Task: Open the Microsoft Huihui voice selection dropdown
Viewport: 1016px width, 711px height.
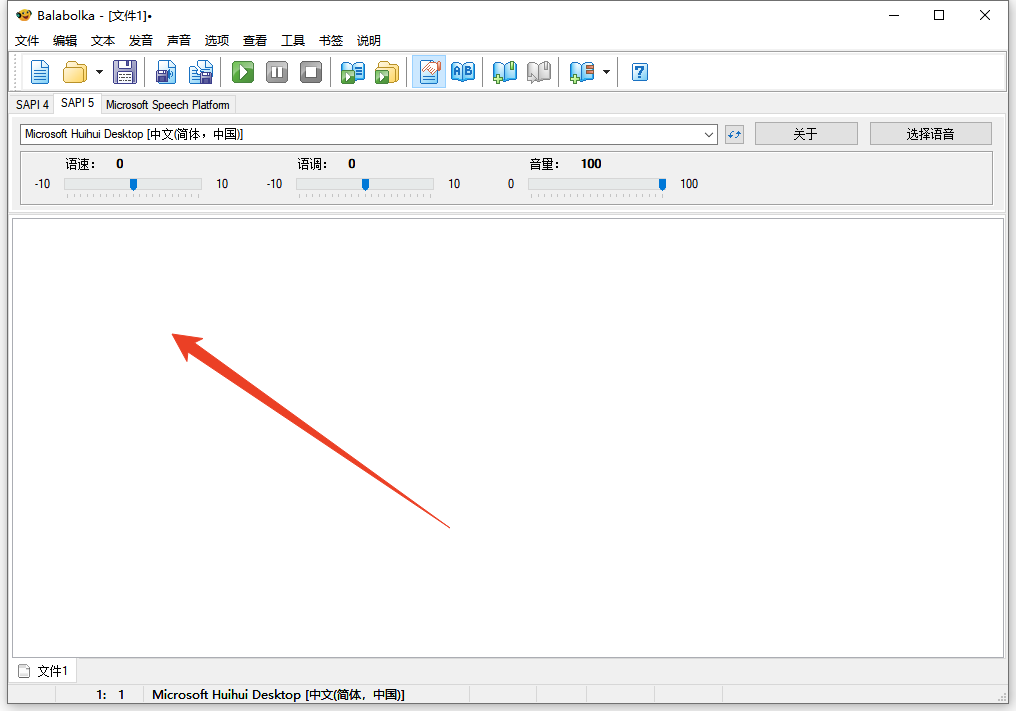Action: click(709, 134)
